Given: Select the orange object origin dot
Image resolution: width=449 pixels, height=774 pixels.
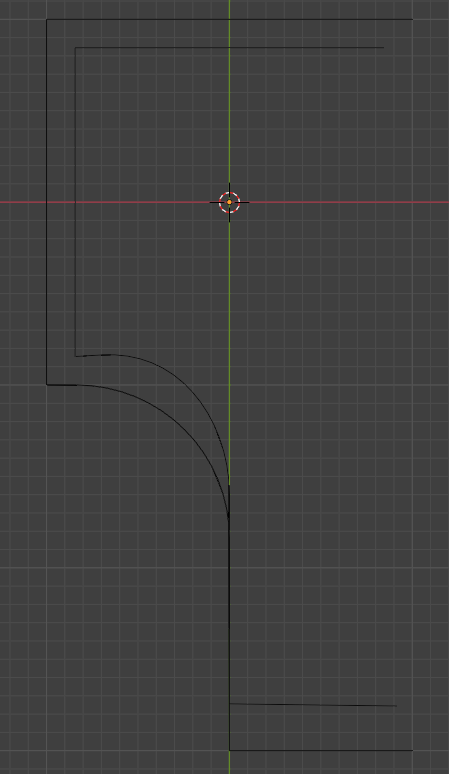Looking at the screenshot, I should tap(229, 202).
